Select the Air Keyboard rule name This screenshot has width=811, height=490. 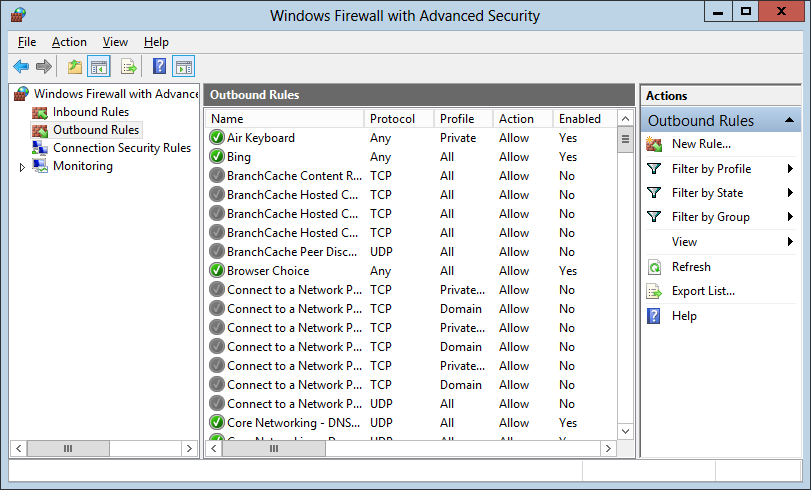[261, 138]
